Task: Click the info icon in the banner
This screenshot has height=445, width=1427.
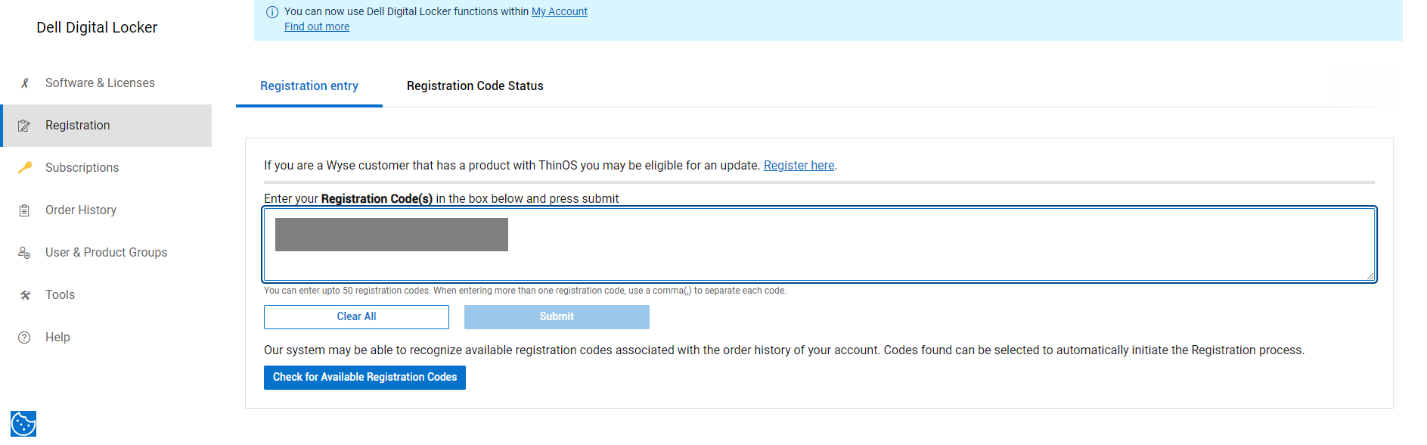Action: point(272,12)
